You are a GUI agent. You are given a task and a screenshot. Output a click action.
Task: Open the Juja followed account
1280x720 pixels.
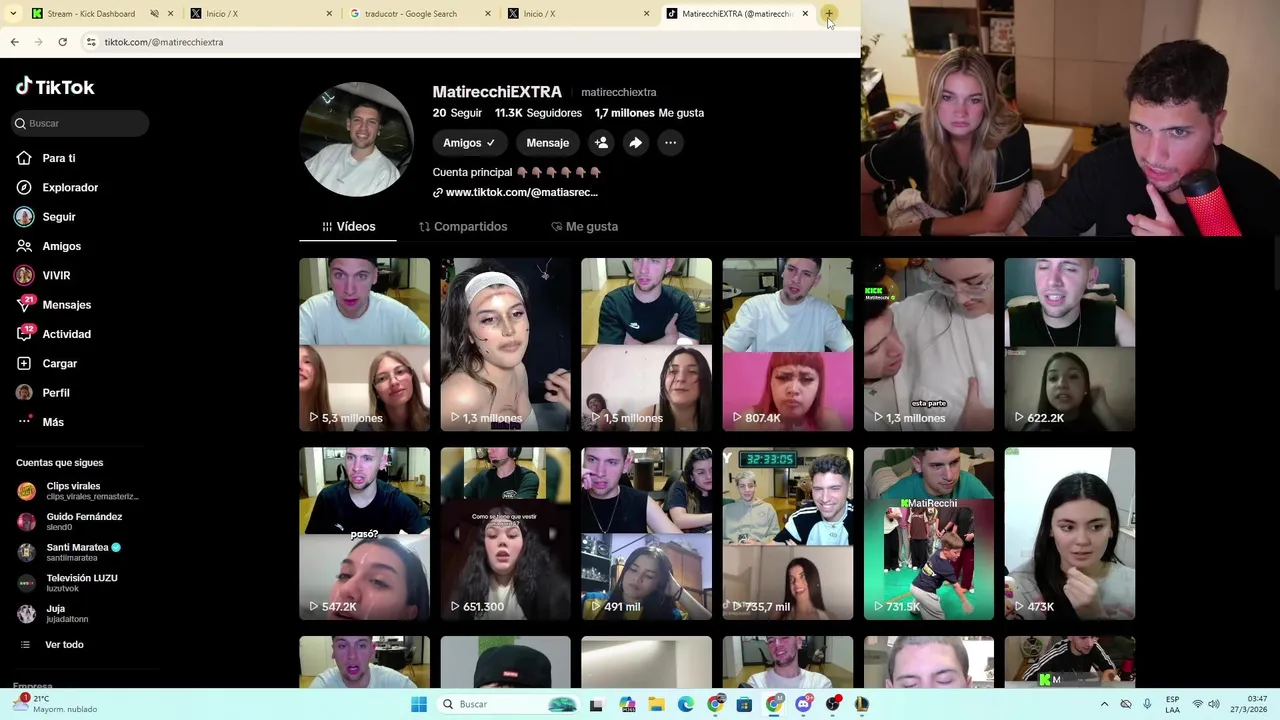pos(52,613)
